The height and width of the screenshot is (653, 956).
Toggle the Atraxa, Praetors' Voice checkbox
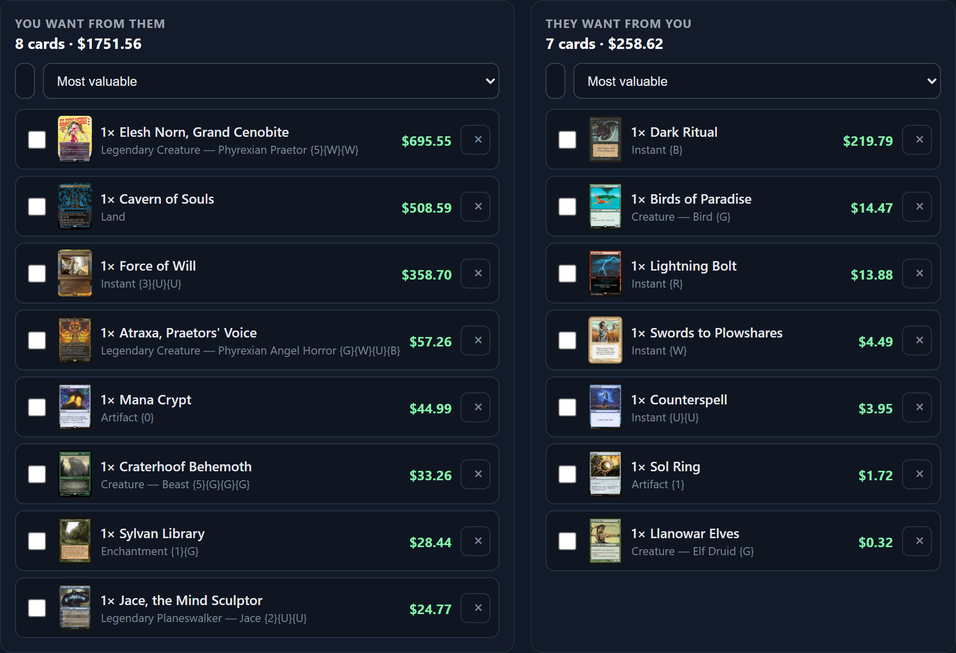pyautogui.click(x=37, y=340)
